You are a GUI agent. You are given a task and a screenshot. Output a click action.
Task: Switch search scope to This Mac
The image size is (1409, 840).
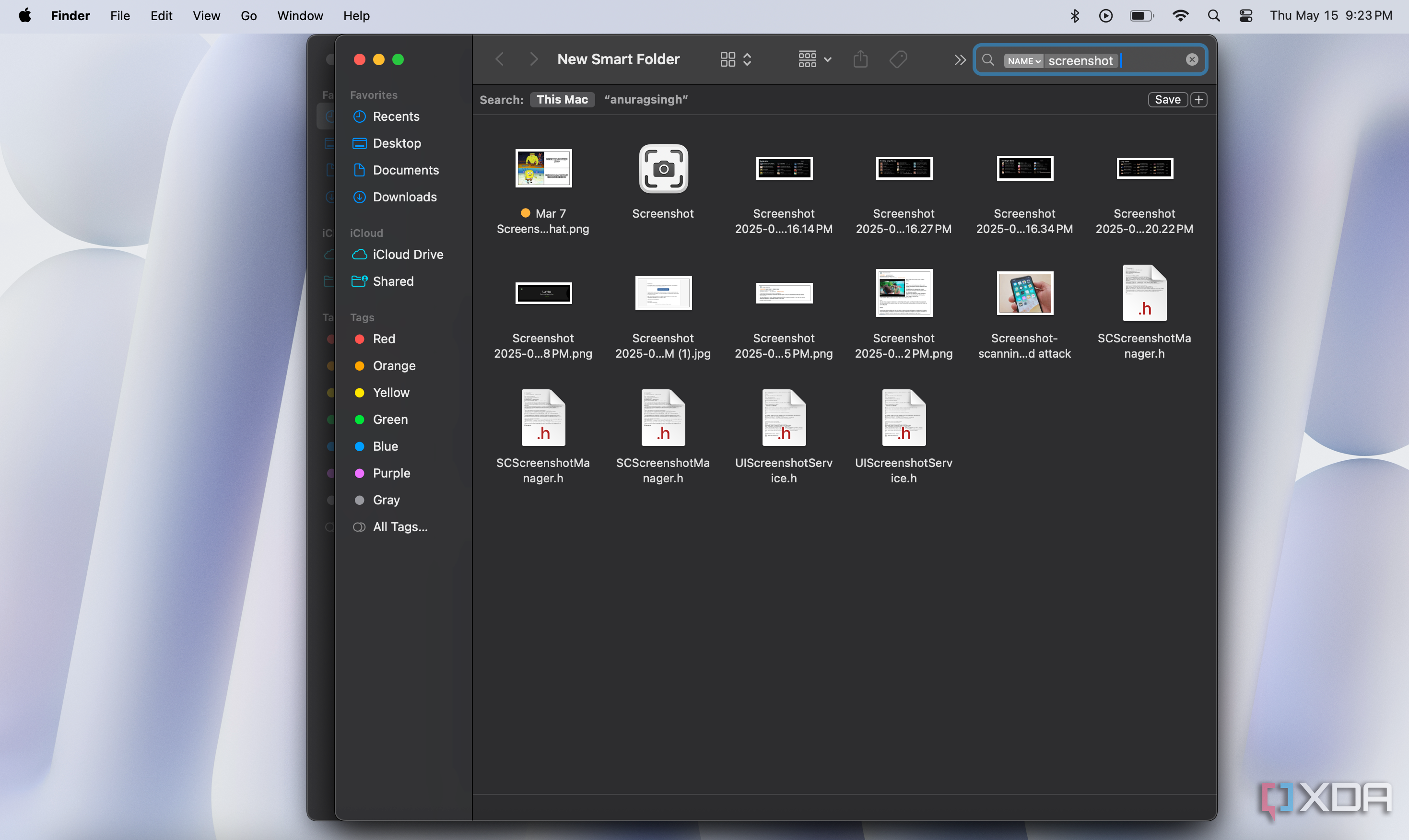pos(562,100)
